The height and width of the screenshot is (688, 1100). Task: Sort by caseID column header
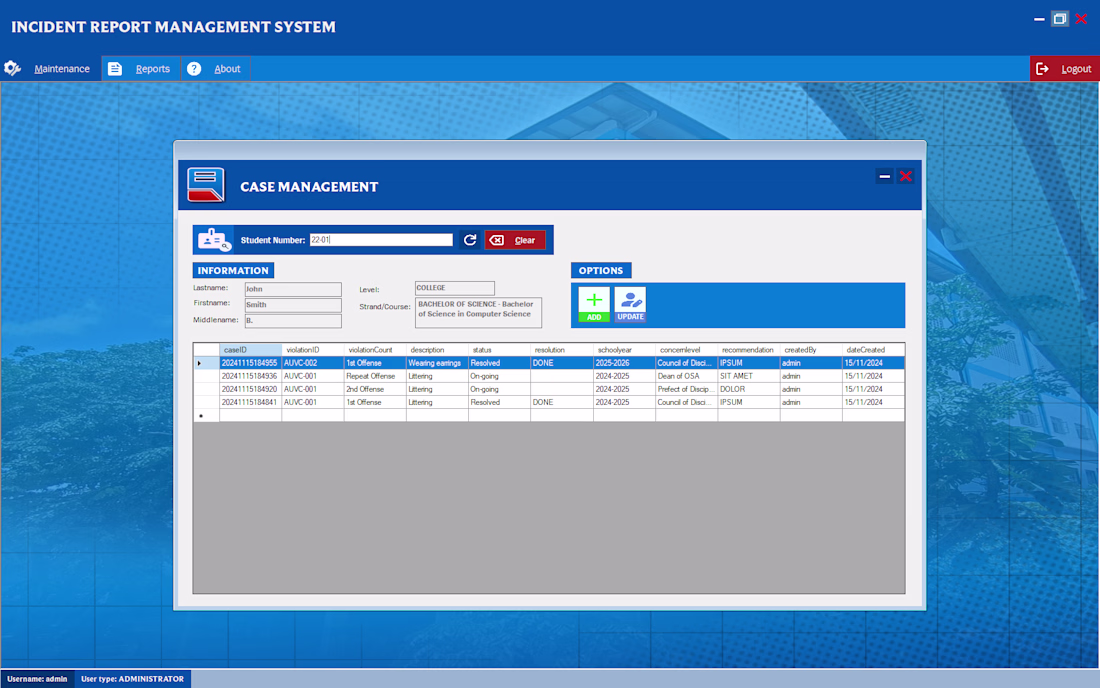(x=250, y=349)
